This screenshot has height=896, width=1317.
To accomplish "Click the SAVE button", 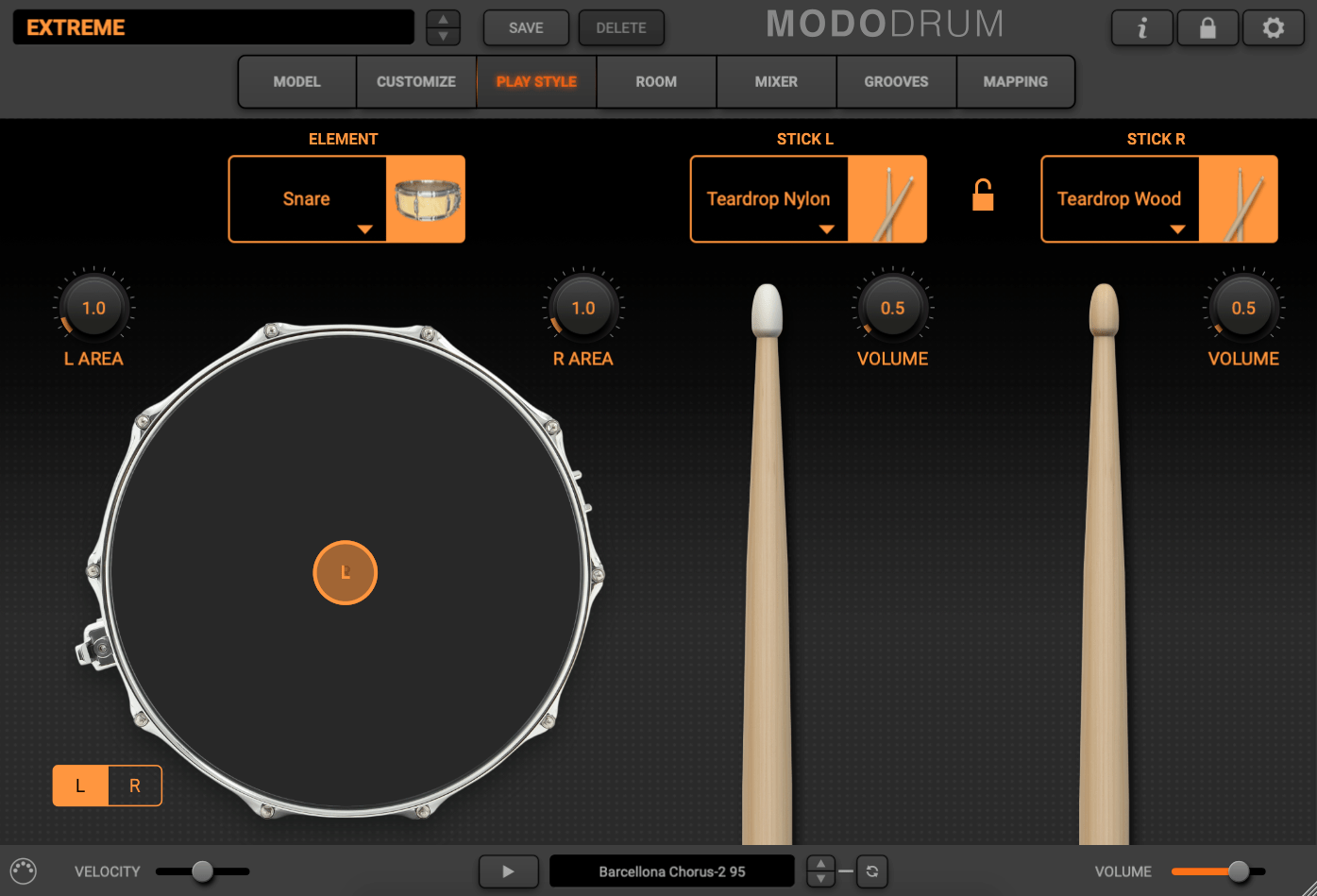I will coord(526,28).
